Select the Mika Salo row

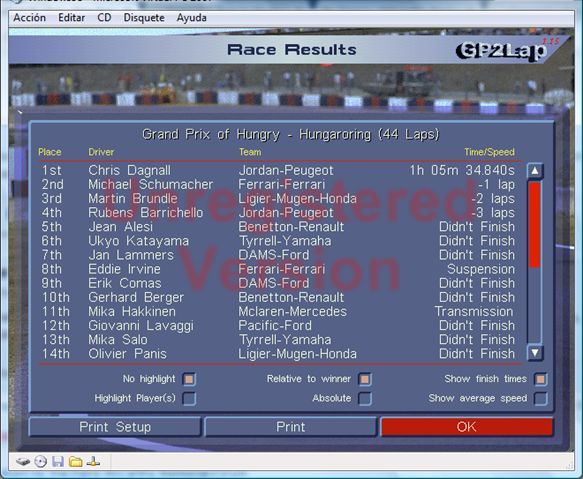pyautogui.click(x=278, y=340)
